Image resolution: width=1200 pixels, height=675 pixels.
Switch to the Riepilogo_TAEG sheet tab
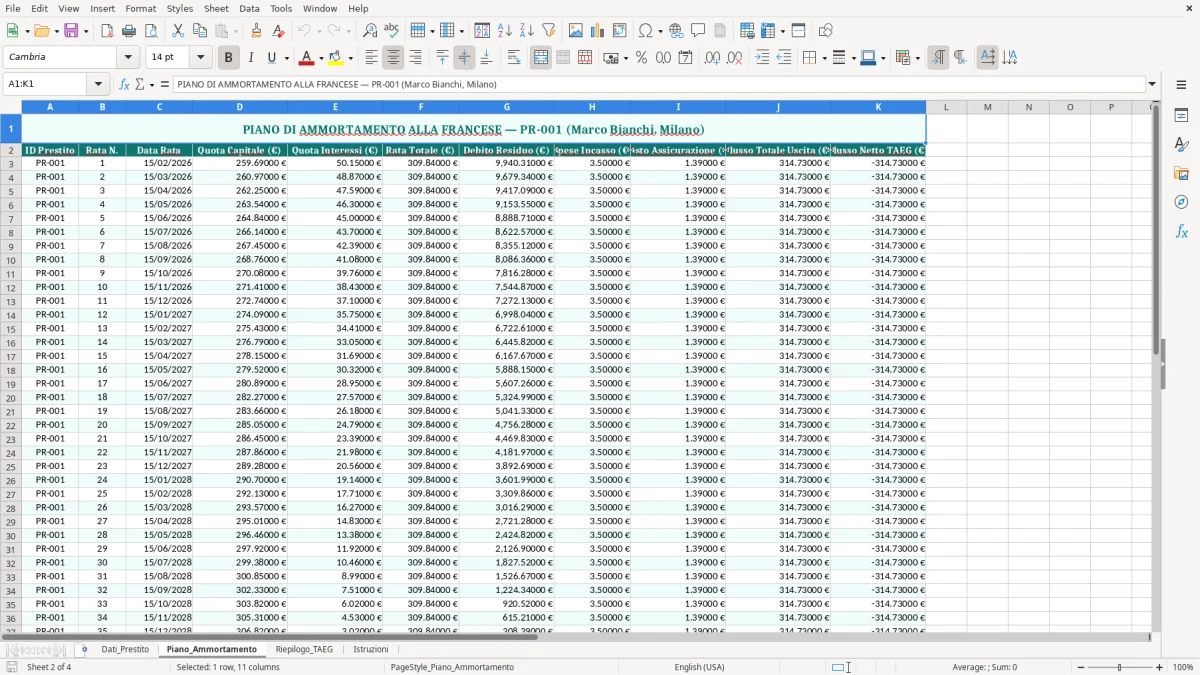(x=304, y=649)
